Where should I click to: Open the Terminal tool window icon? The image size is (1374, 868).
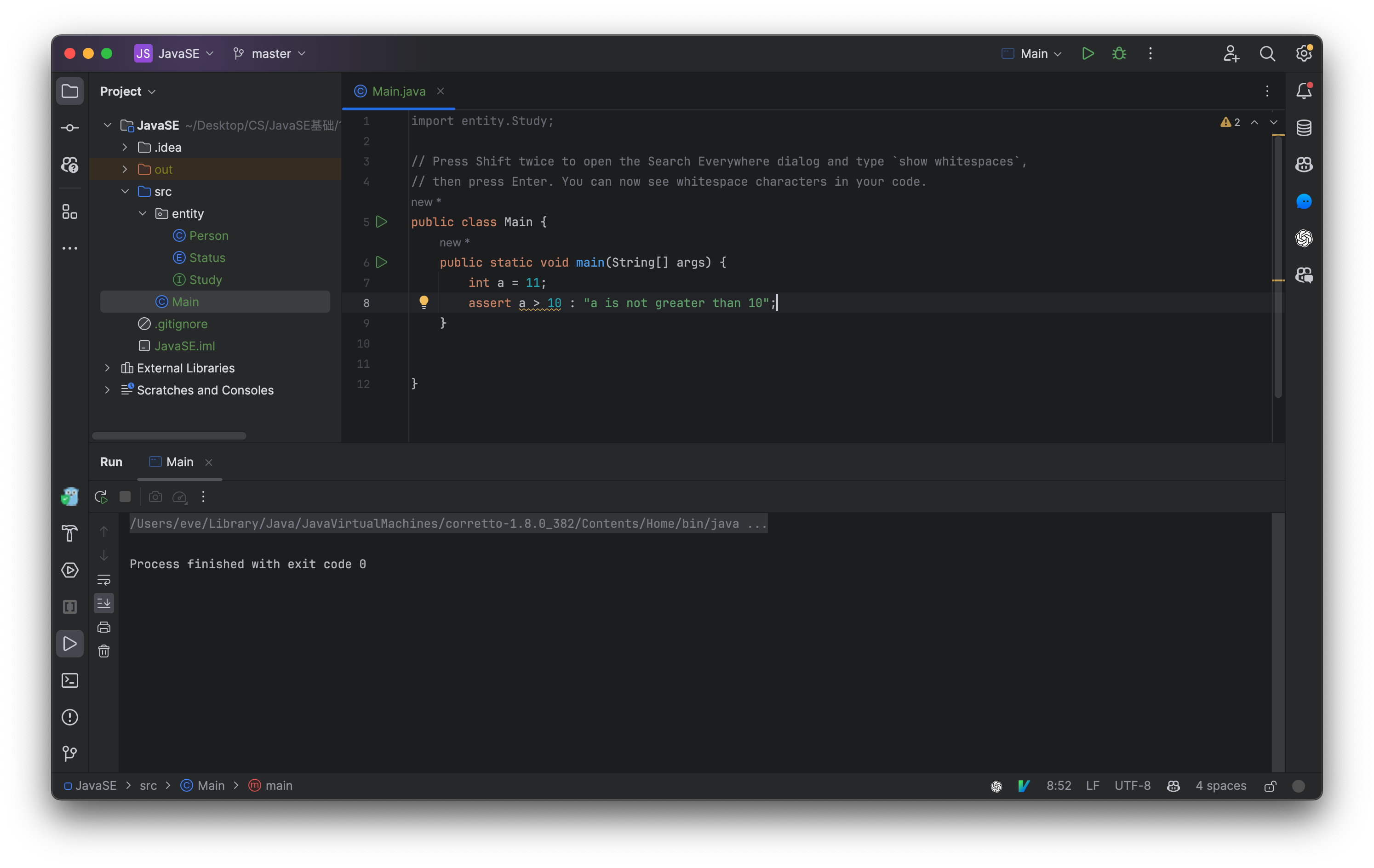pos(69,680)
